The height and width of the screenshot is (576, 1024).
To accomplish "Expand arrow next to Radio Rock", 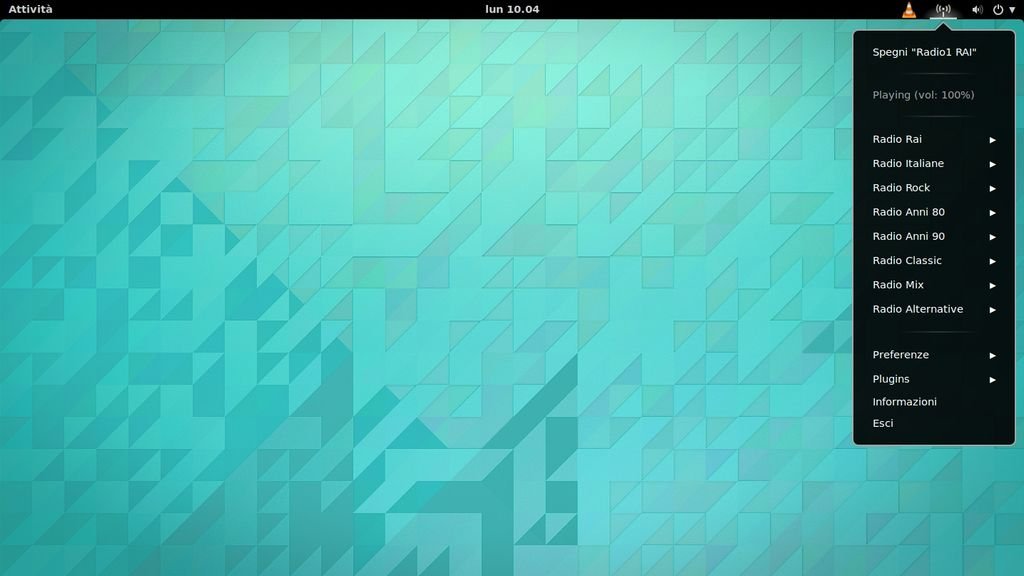I will (x=992, y=188).
